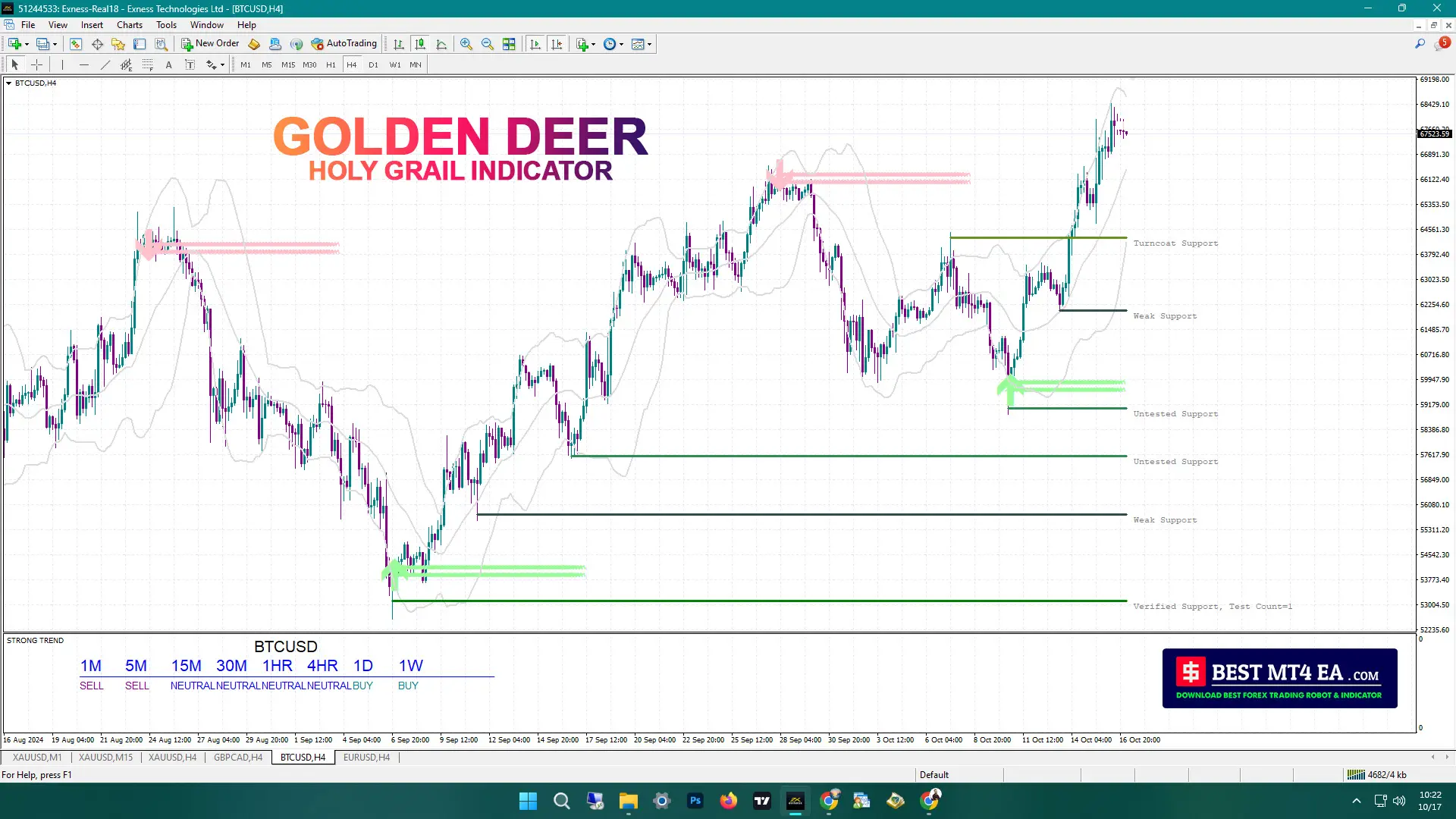Select the Equidistant Channel tool

(126, 64)
